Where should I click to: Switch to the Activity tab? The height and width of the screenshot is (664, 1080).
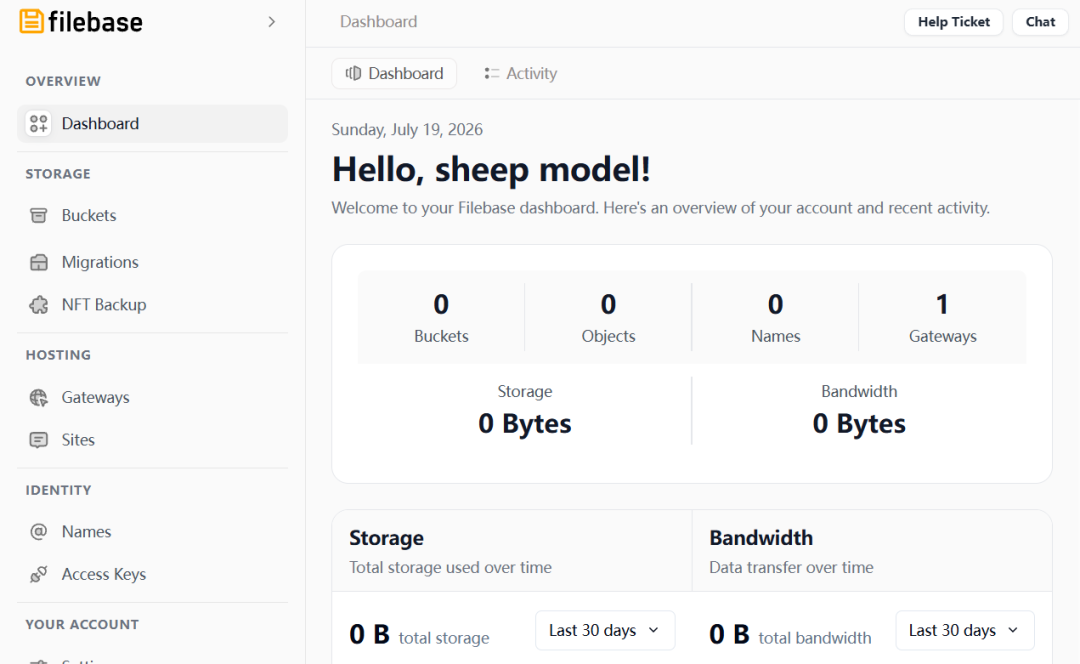click(x=521, y=74)
